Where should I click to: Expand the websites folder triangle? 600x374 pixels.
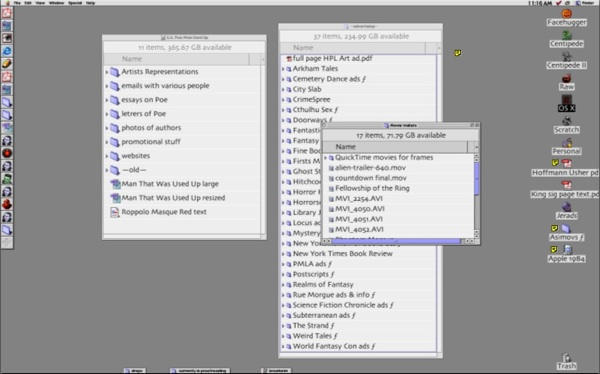[x=107, y=156]
